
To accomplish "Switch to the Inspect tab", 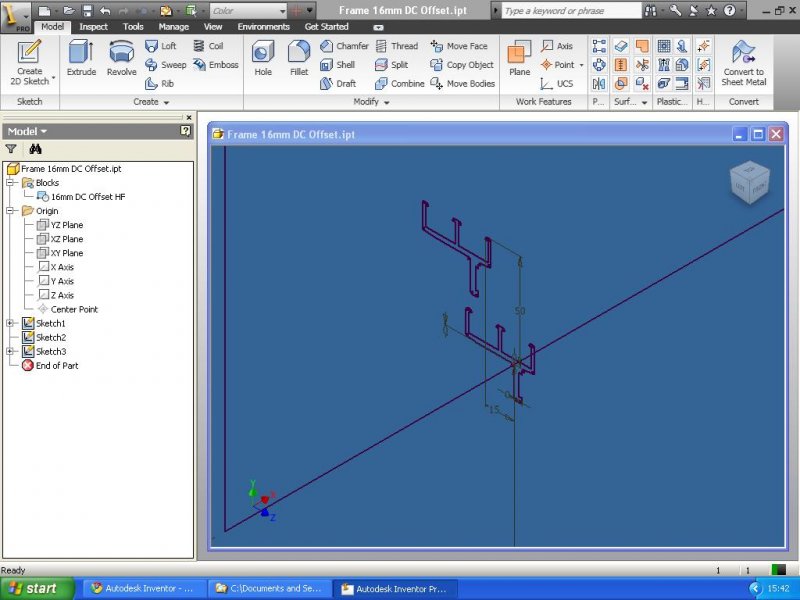I will [93, 27].
